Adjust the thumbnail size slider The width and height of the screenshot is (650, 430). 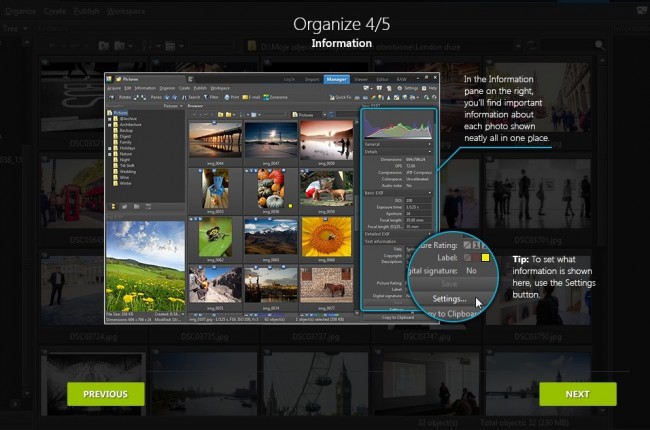point(274,114)
